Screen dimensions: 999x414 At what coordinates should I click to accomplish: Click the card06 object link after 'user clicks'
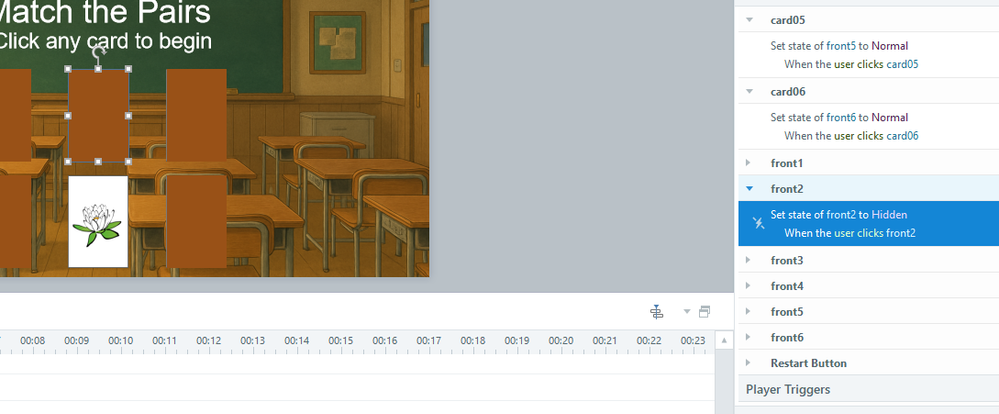click(902, 136)
